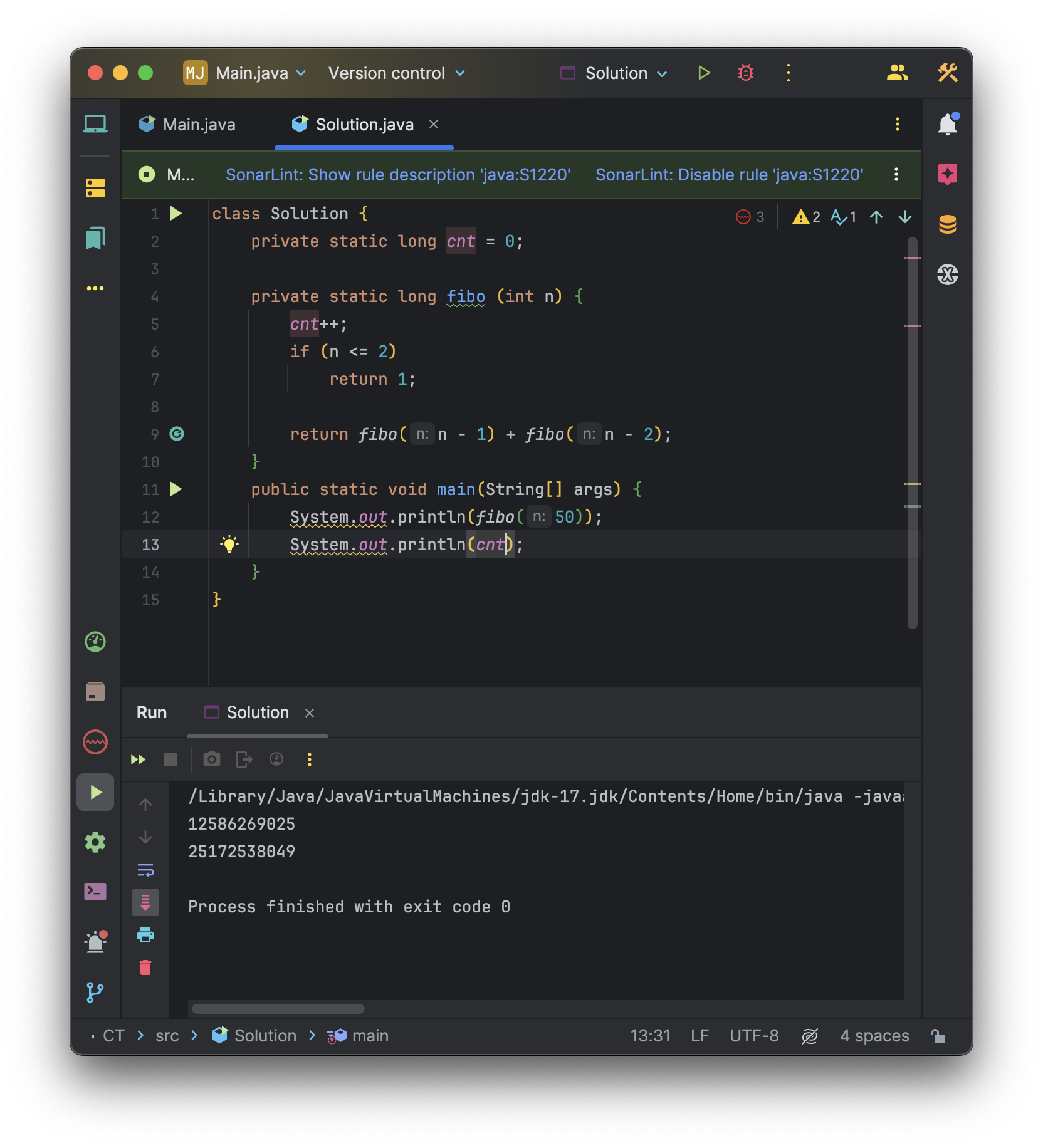
Task: Click SonarLint: Disable rule 'java:S1220'
Action: coord(729,175)
